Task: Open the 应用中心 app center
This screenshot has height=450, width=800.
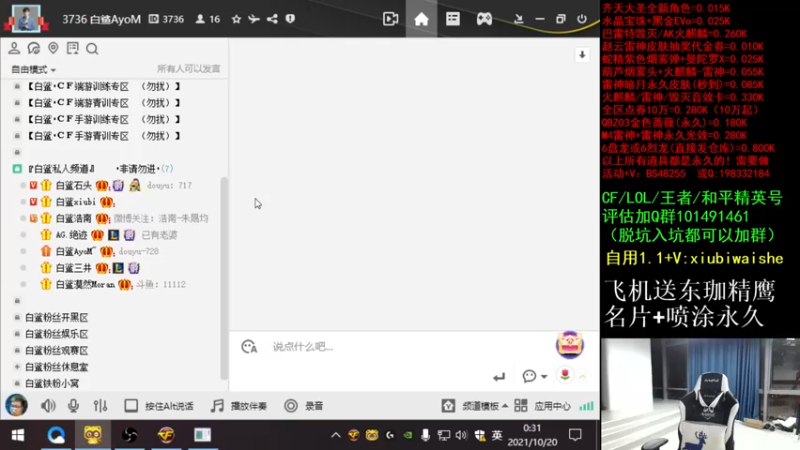Action: click(542, 406)
